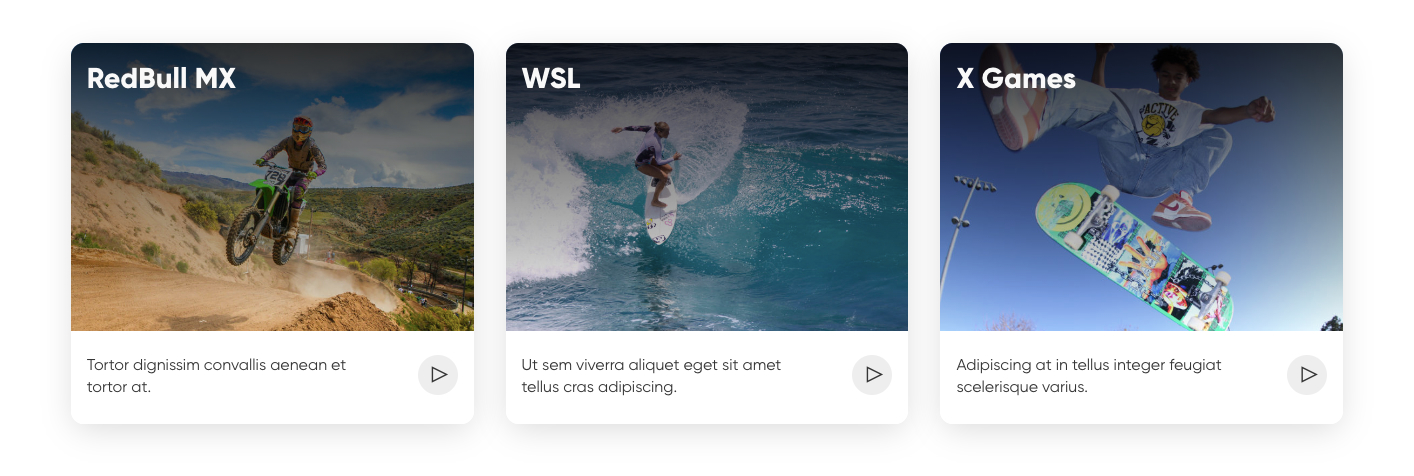Click the colorful skateboard deck
The height and width of the screenshot is (476, 1414).
click(1134, 256)
